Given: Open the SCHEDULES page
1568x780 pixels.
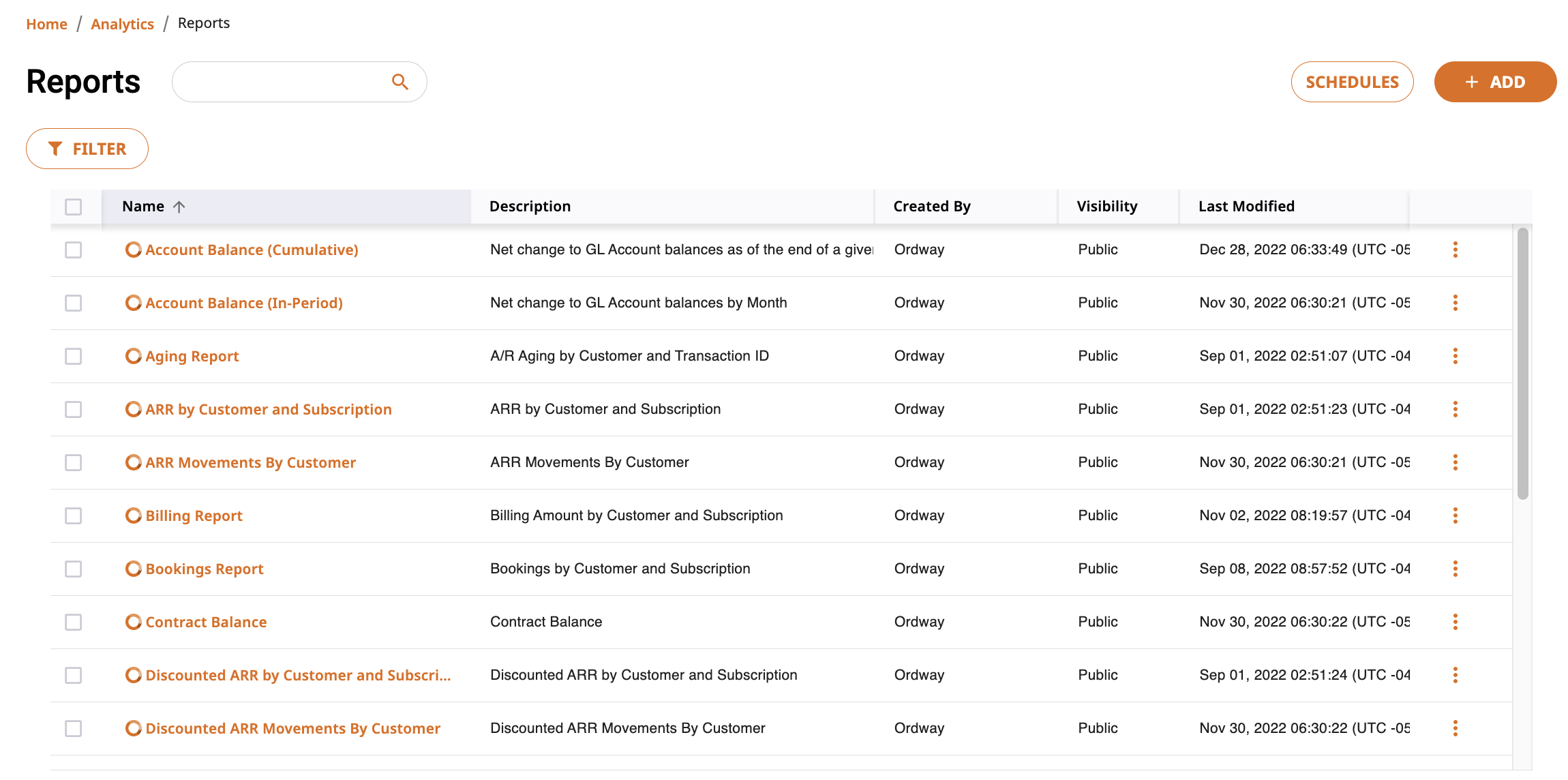Looking at the screenshot, I should pos(1352,82).
